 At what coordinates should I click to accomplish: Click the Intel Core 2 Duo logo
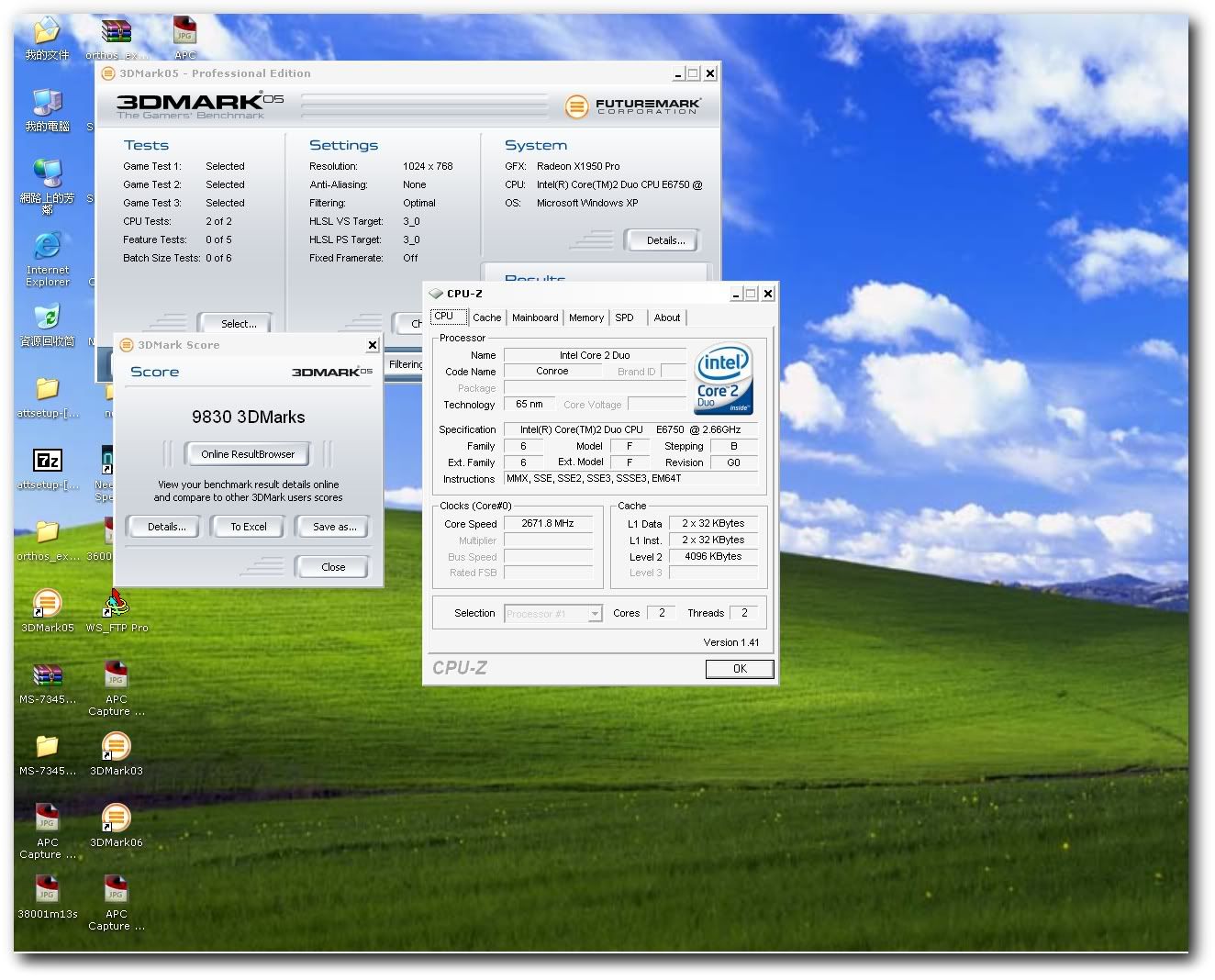pos(724,379)
